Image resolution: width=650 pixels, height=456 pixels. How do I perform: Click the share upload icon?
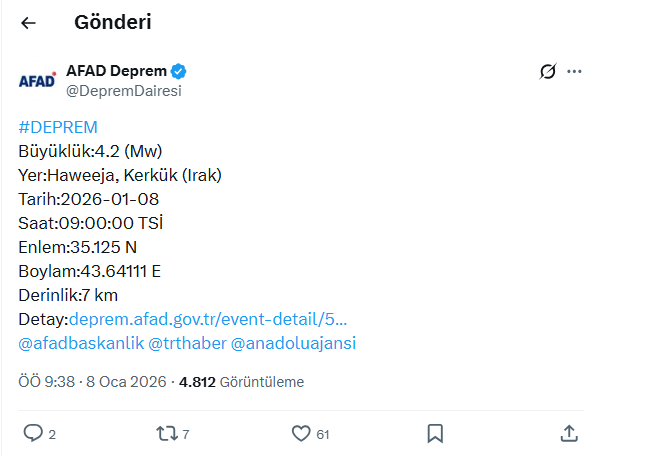pos(568,433)
